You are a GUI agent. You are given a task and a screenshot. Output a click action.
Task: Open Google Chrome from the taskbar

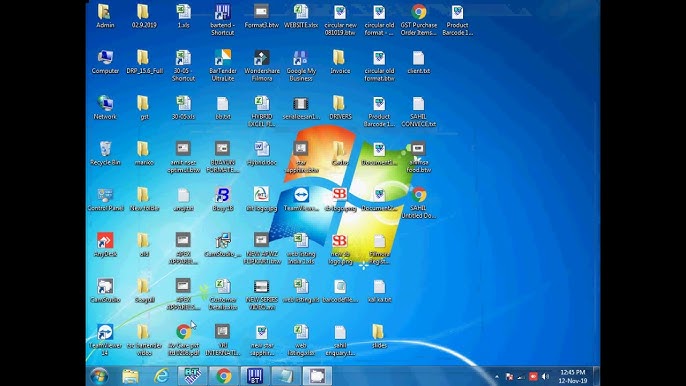(x=224, y=376)
